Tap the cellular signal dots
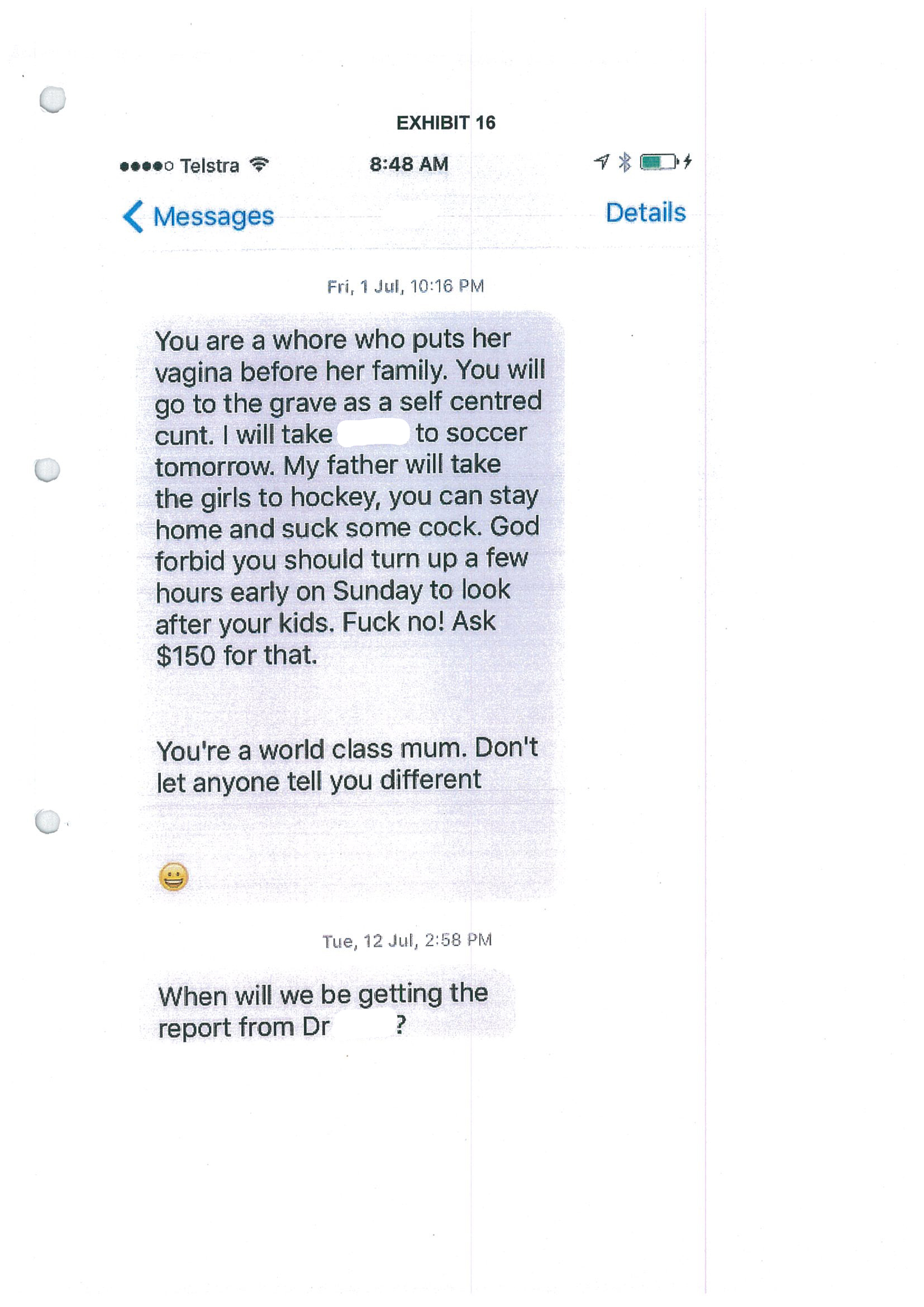The height and width of the screenshot is (1307, 924). tap(146, 166)
